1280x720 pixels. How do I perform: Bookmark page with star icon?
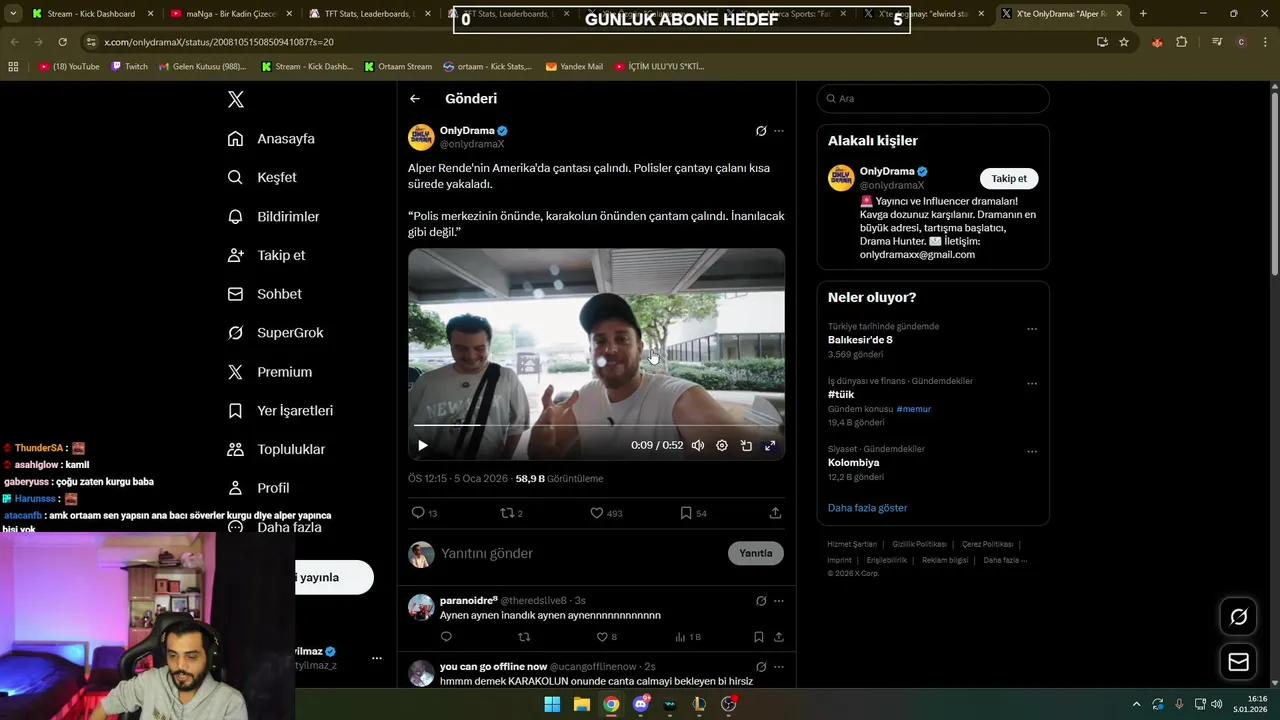[x=1124, y=42]
